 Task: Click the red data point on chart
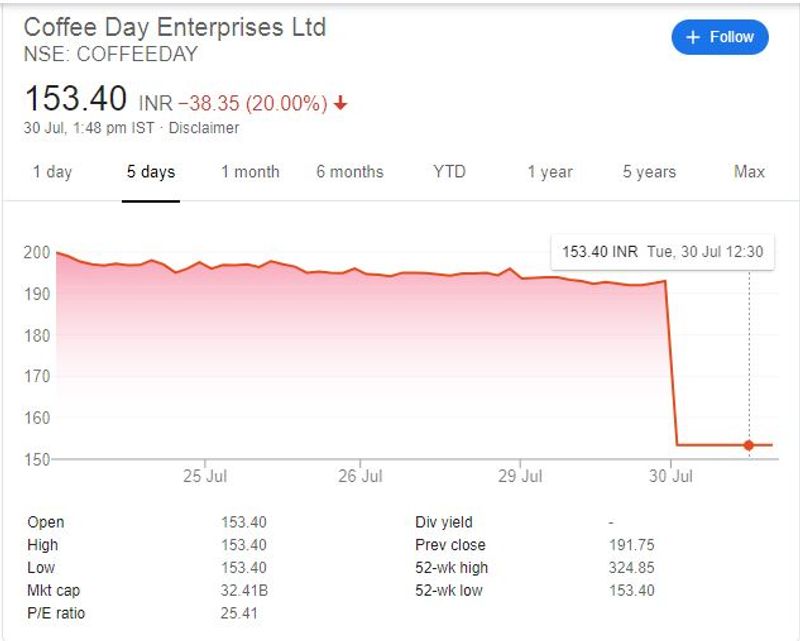tap(748, 445)
